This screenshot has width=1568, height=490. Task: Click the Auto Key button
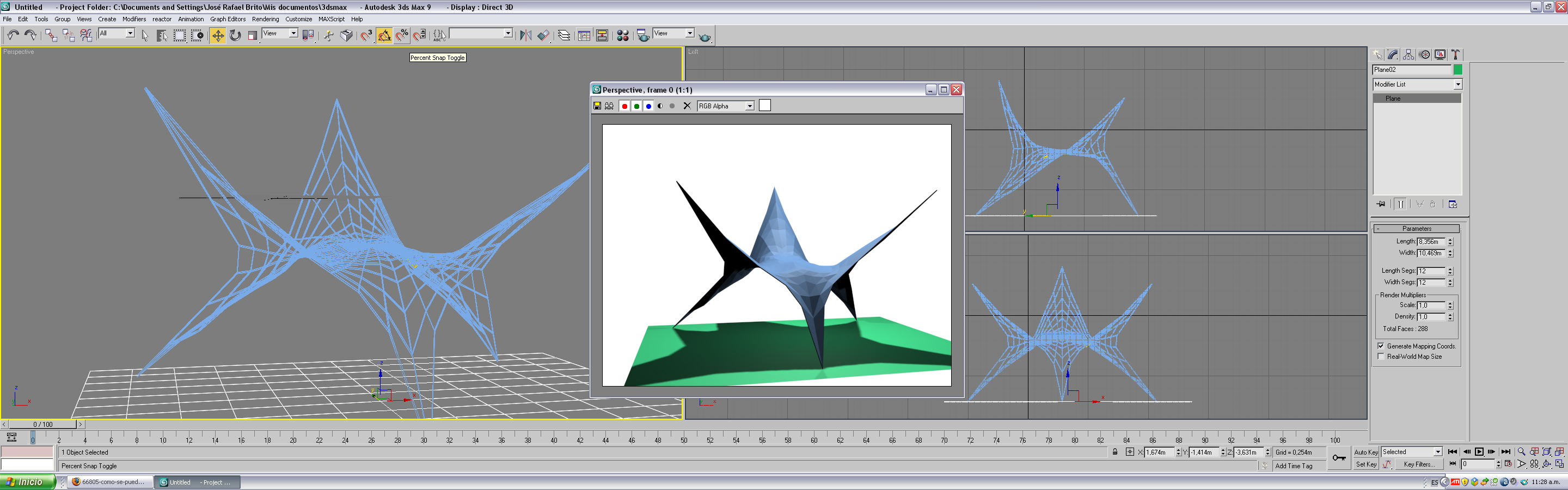[x=1365, y=452]
